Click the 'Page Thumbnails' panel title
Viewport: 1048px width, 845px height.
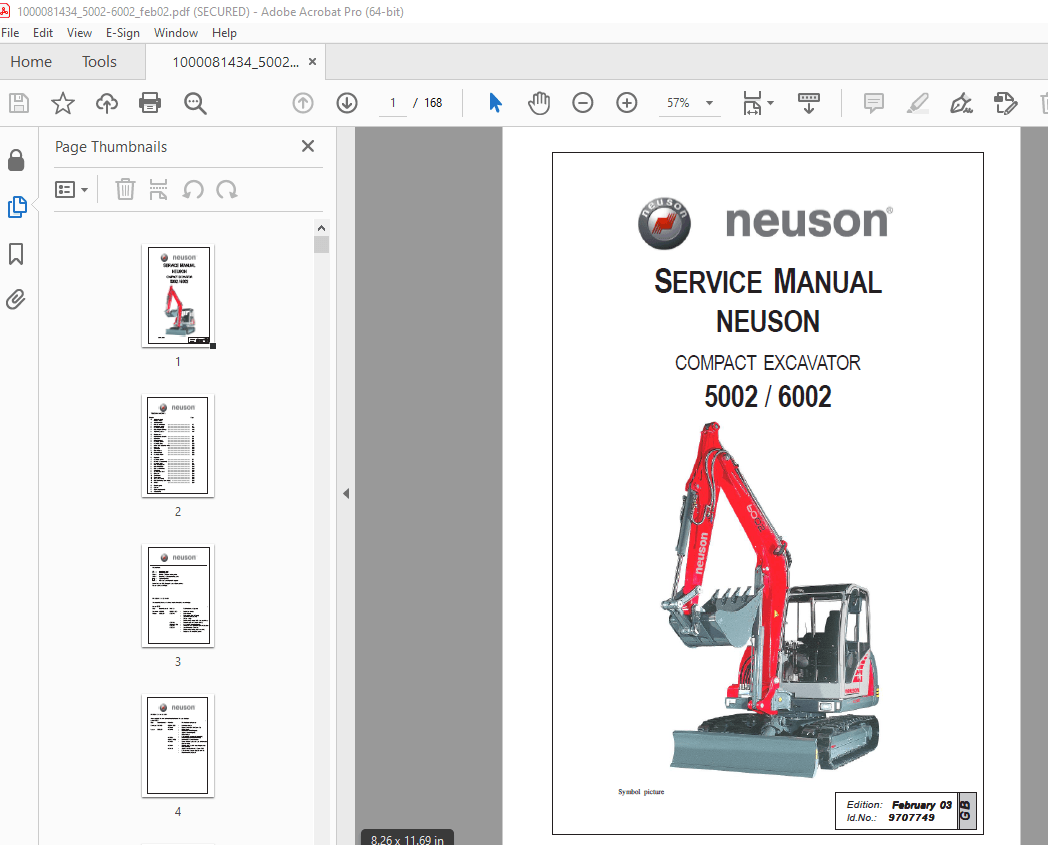pos(111,147)
